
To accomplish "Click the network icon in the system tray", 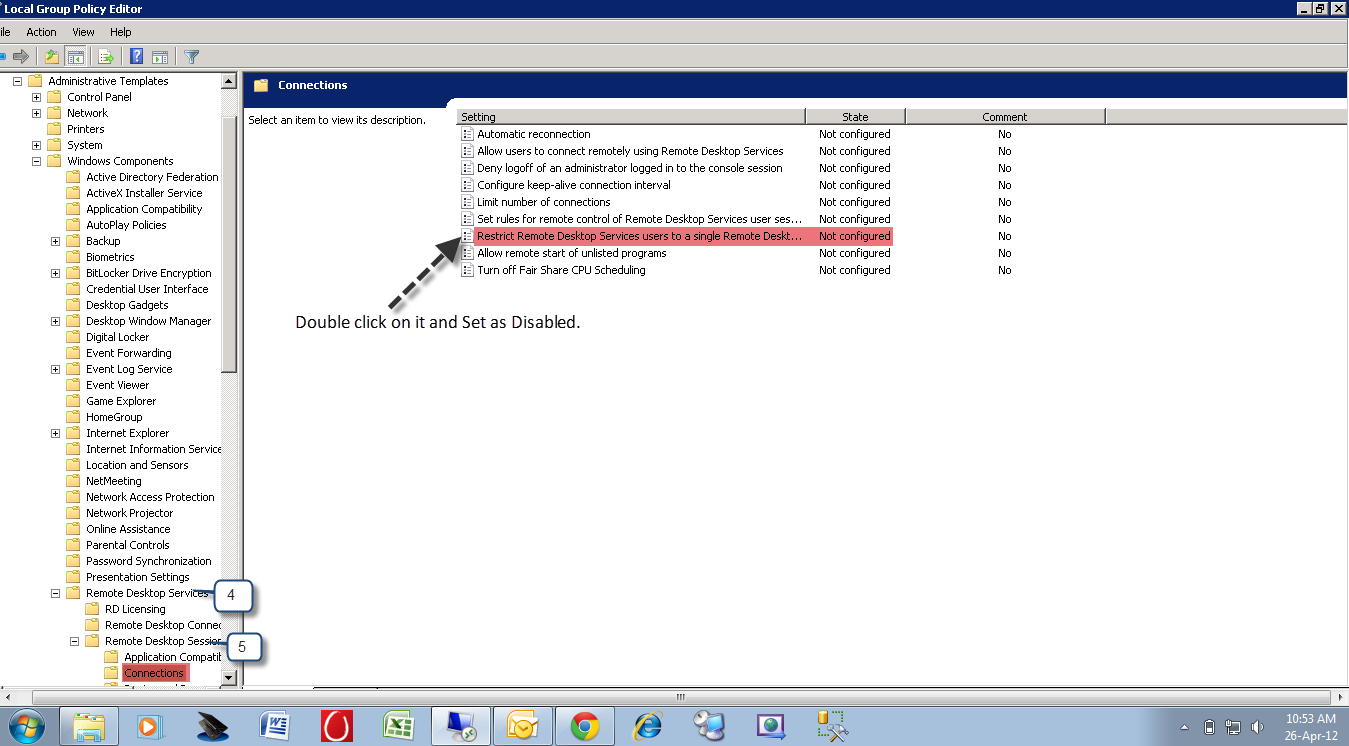I will 1233,727.
